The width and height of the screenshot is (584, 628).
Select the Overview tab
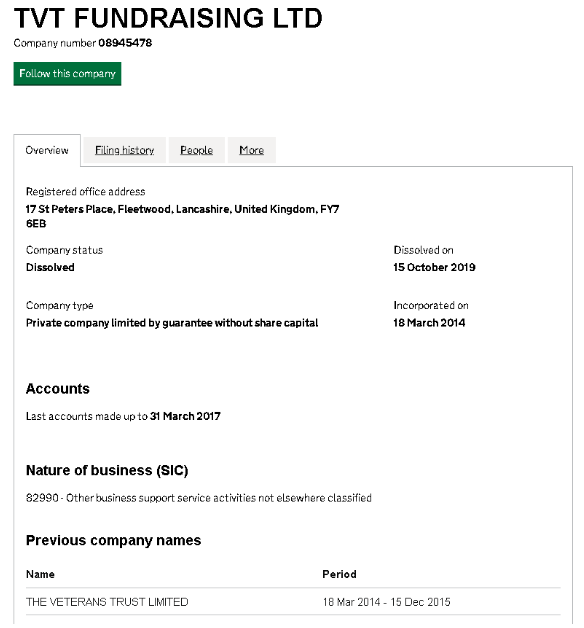coord(47,151)
